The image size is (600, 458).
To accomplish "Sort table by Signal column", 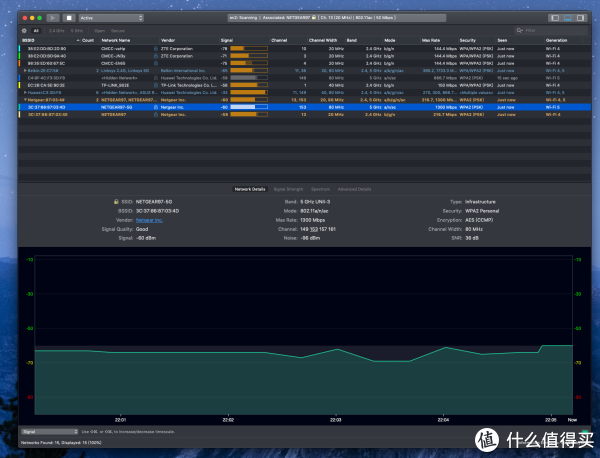I will pos(227,40).
